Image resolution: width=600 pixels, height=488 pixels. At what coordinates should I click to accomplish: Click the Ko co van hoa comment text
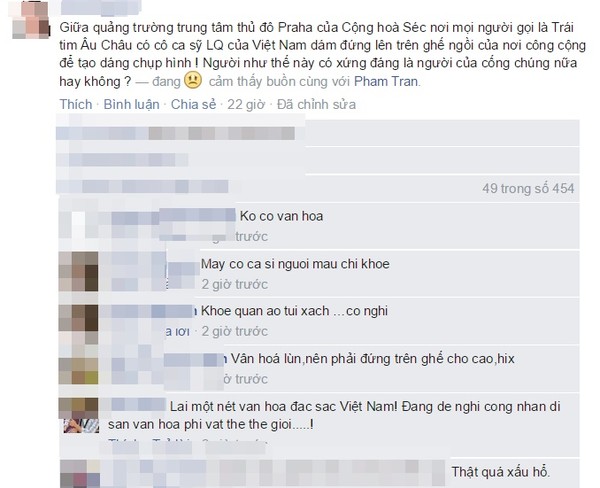(x=281, y=216)
